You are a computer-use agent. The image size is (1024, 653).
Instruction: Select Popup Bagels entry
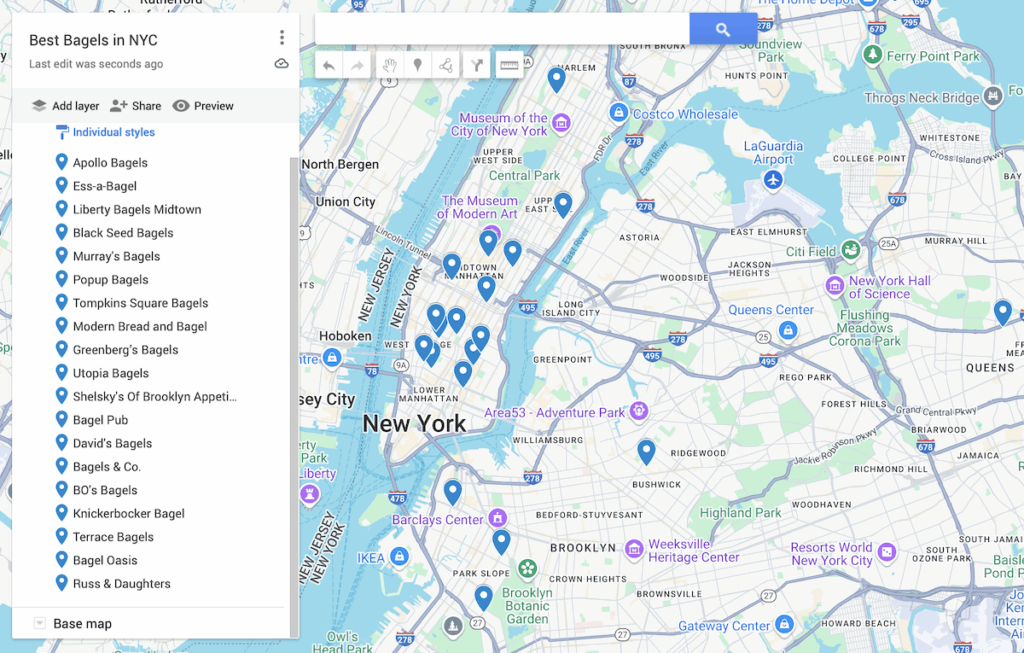[x=110, y=279]
